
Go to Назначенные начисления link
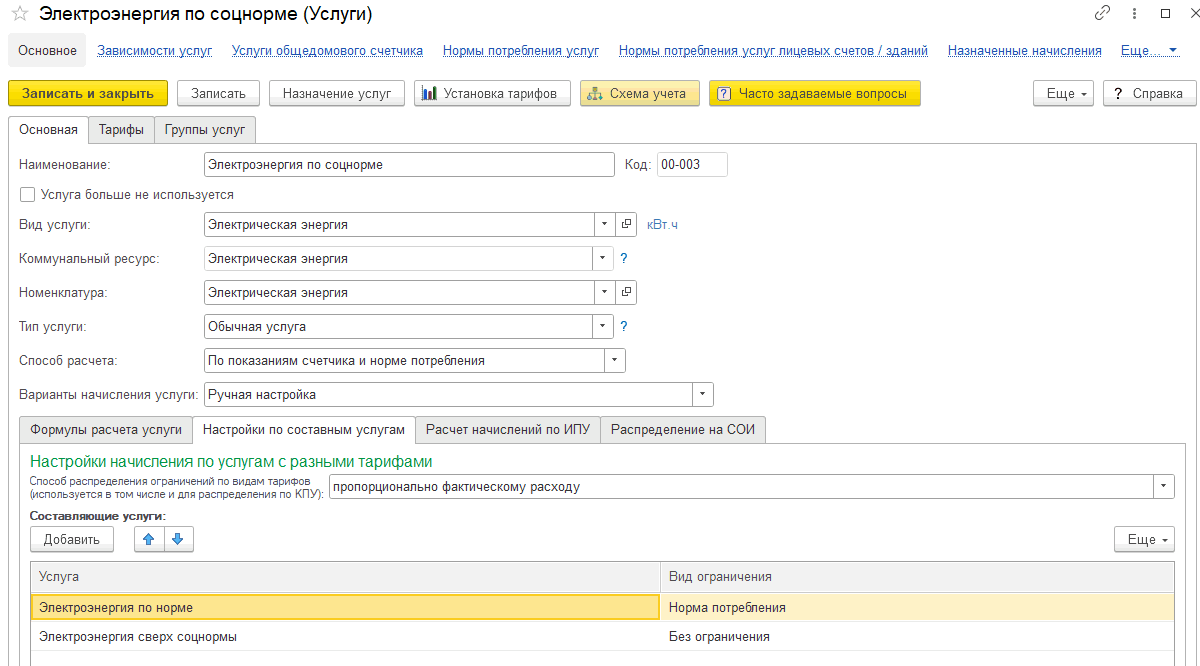[1025, 51]
